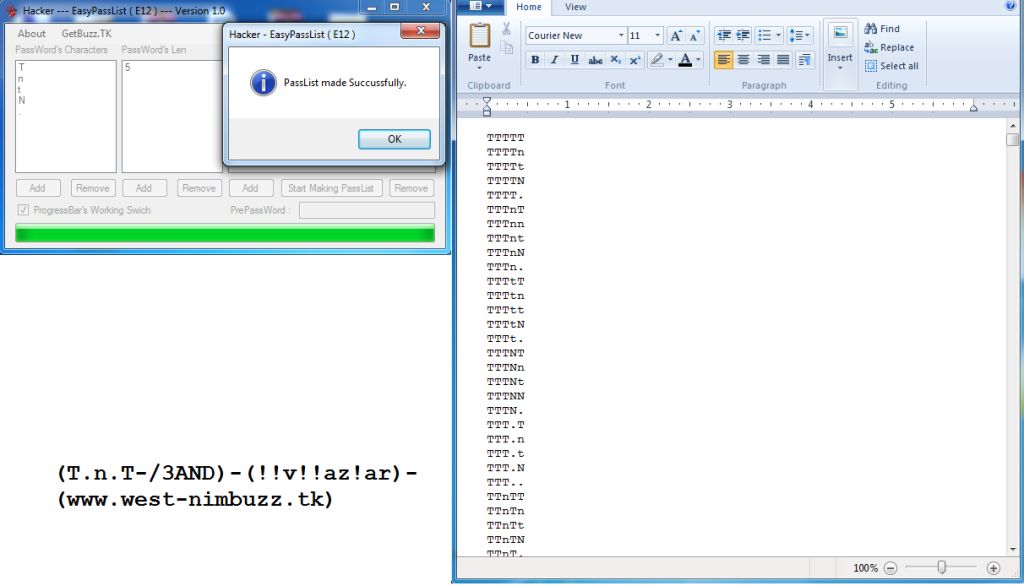The image size is (1024, 586).
Task: Open the font size 11 dropdown
Action: (x=658, y=35)
